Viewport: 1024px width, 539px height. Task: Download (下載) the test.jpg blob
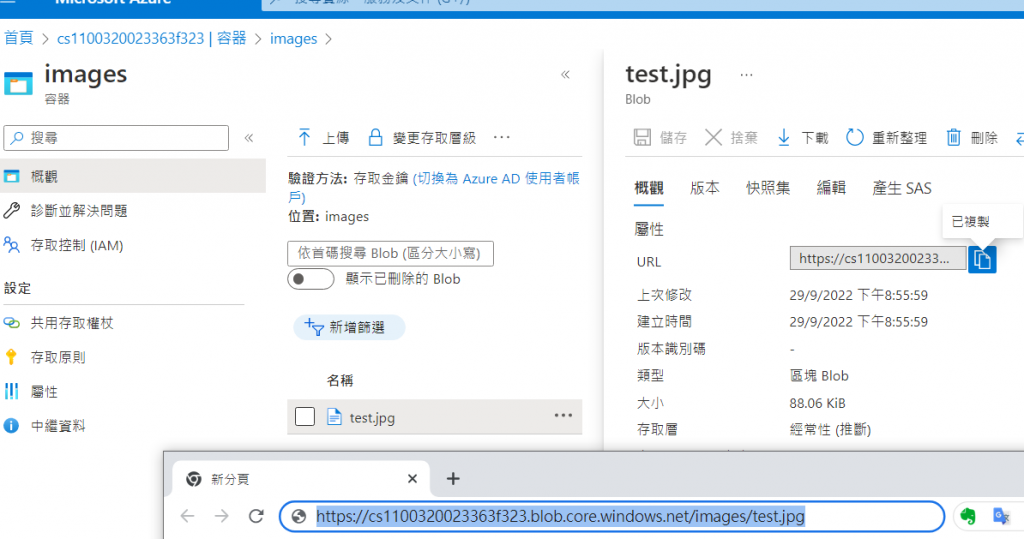click(x=802, y=138)
